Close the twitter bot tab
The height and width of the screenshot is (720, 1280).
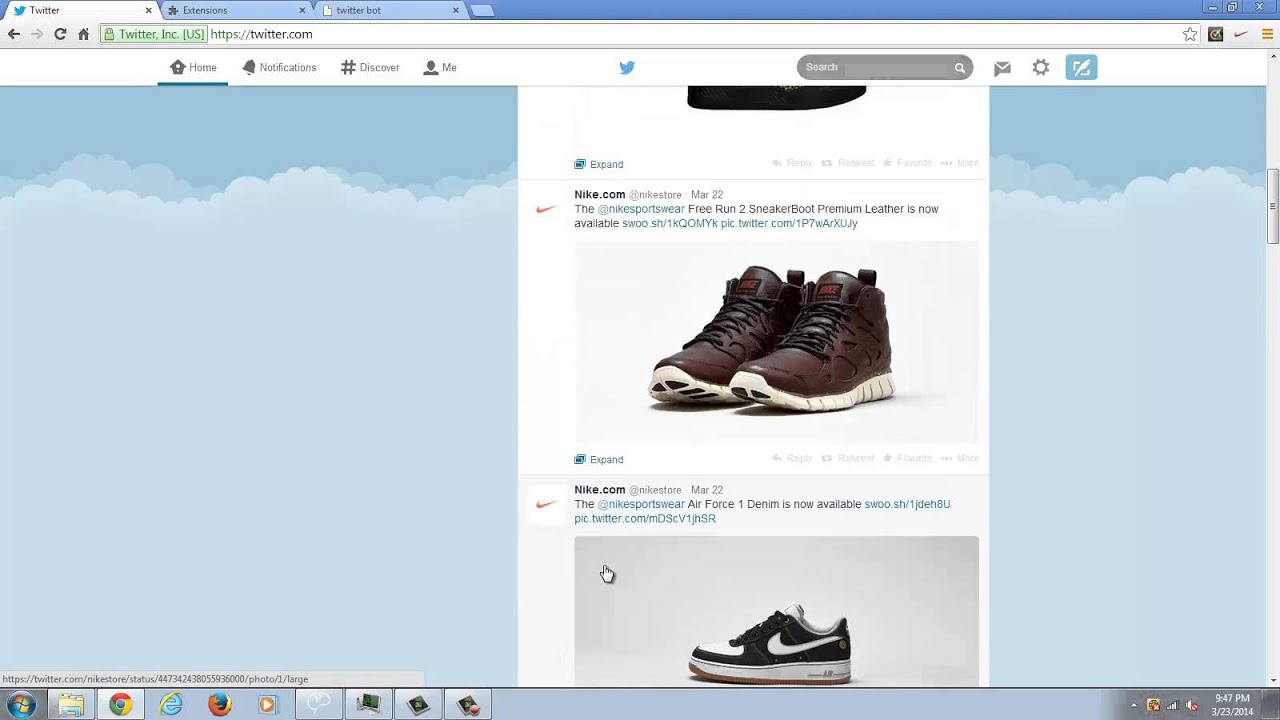click(x=456, y=10)
